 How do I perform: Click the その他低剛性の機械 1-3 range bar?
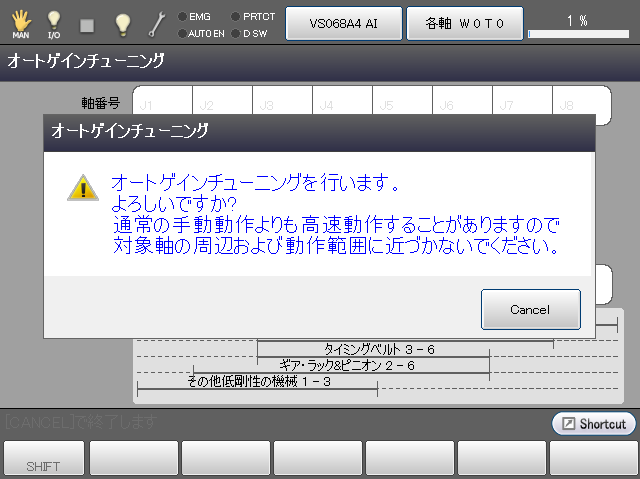258,382
